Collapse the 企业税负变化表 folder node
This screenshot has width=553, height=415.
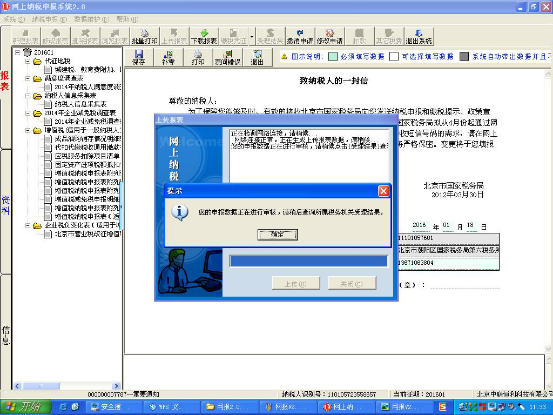click(x=28, y=225)
